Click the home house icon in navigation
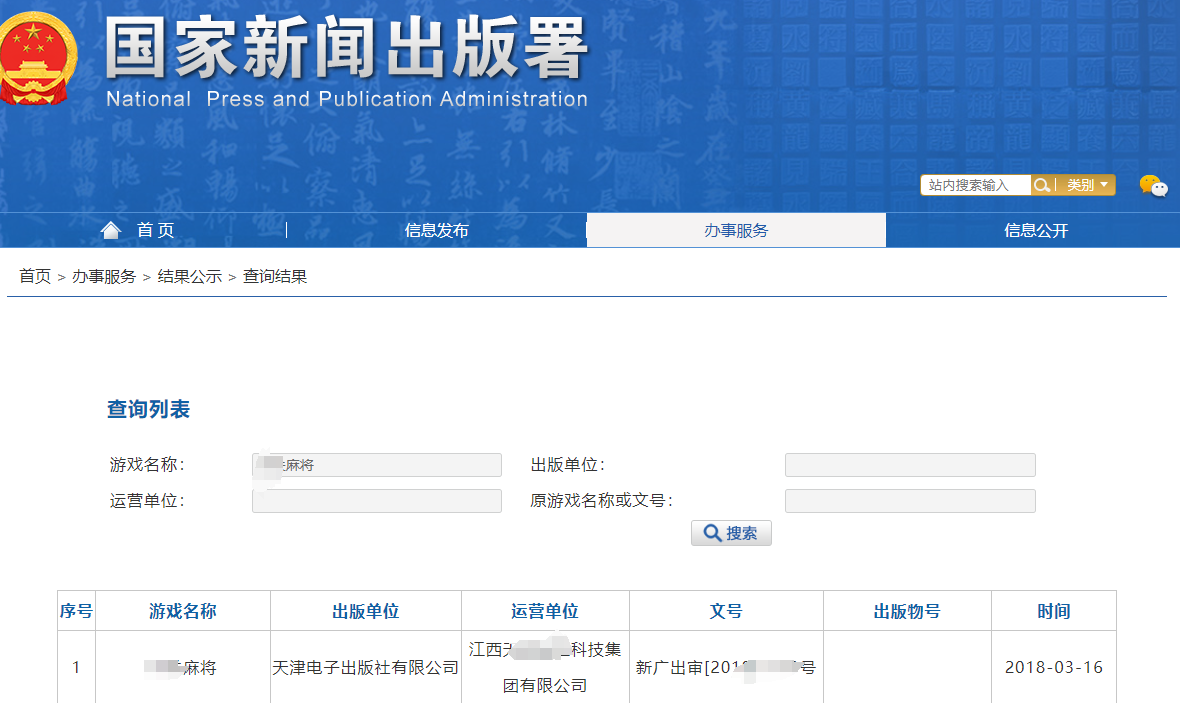The image size is (1180, 703). [x=111, y=230]
